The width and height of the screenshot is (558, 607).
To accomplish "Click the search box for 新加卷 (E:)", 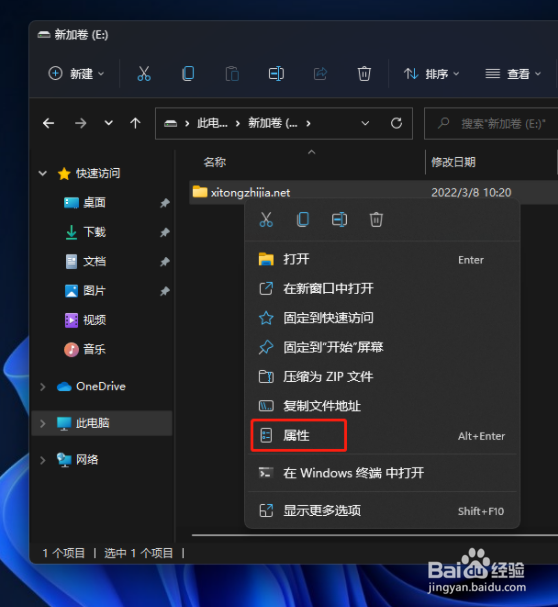I will (x=492, y=123).
